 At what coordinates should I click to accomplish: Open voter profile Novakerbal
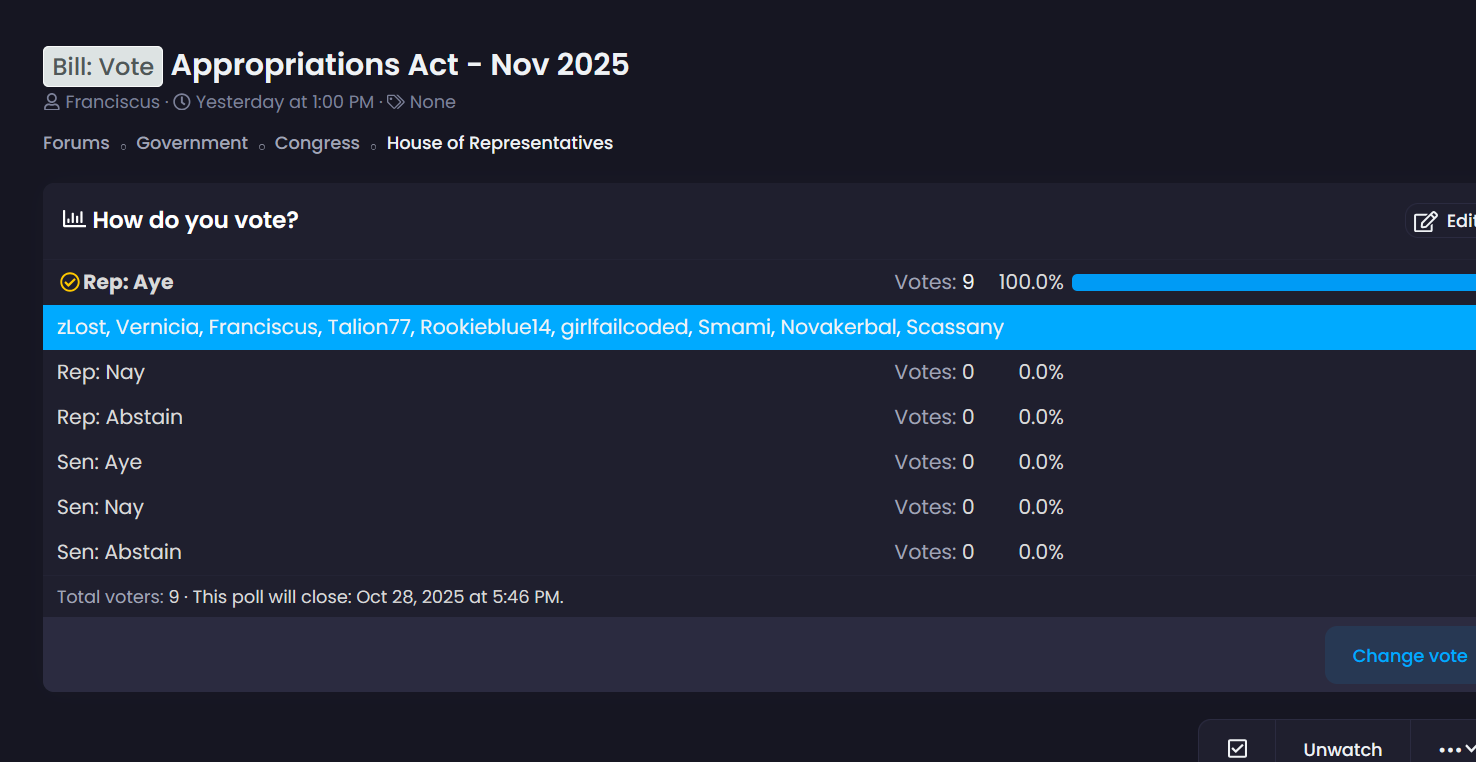pos(838,327)
